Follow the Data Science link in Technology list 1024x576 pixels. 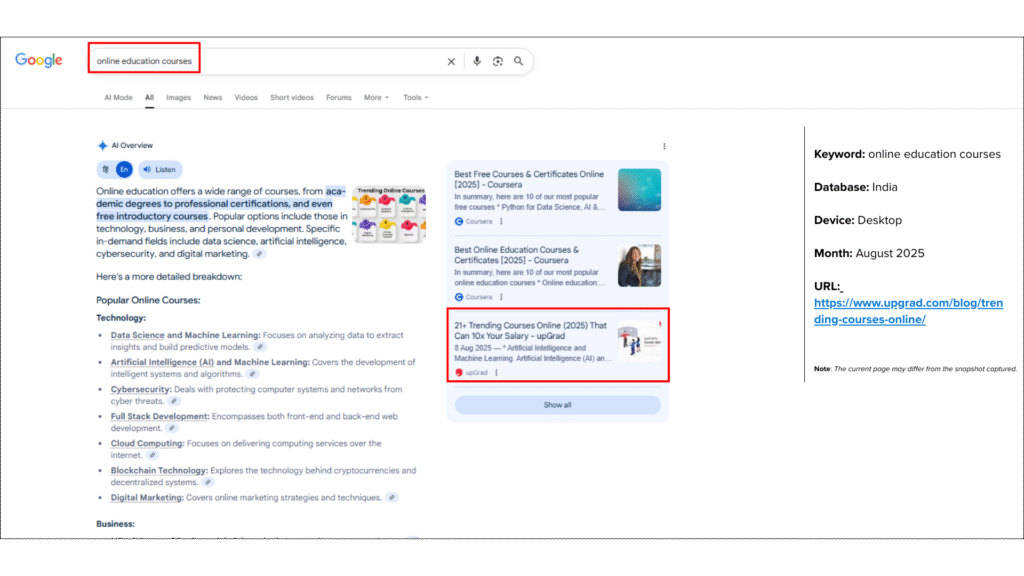(137, 335)
